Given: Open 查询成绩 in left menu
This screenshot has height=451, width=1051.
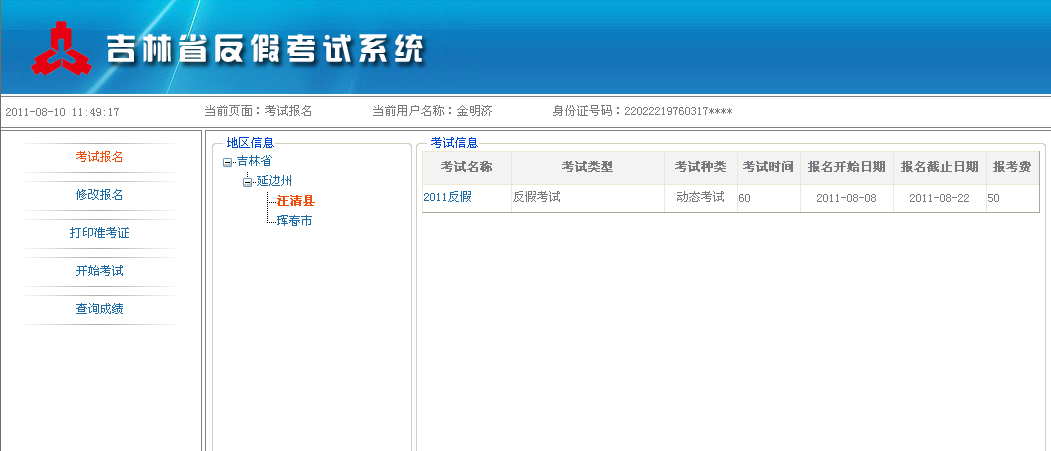Looking at the screenshot, I should [99, 310].
